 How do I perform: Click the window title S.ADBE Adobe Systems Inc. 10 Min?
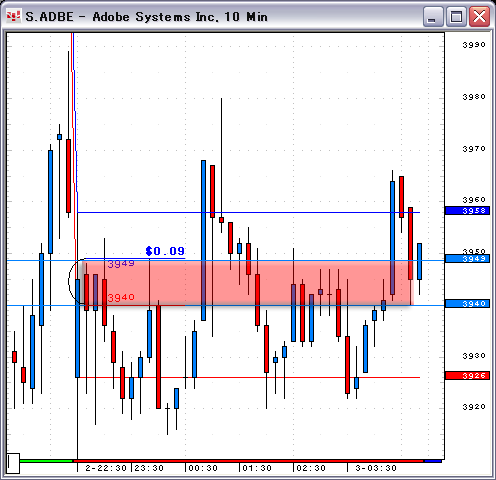pos(146,17)
